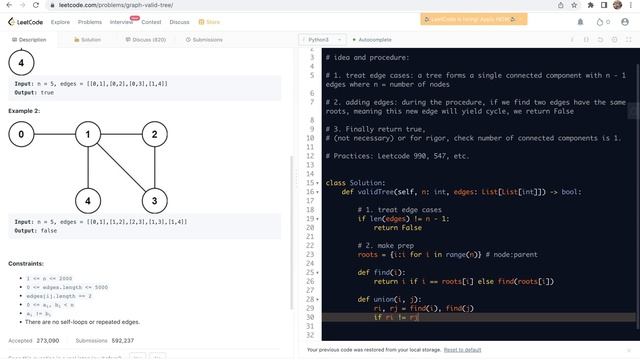Click the 'Reset to default' link
The width and height of the screenshot is (640, 360).
[462, 350]
